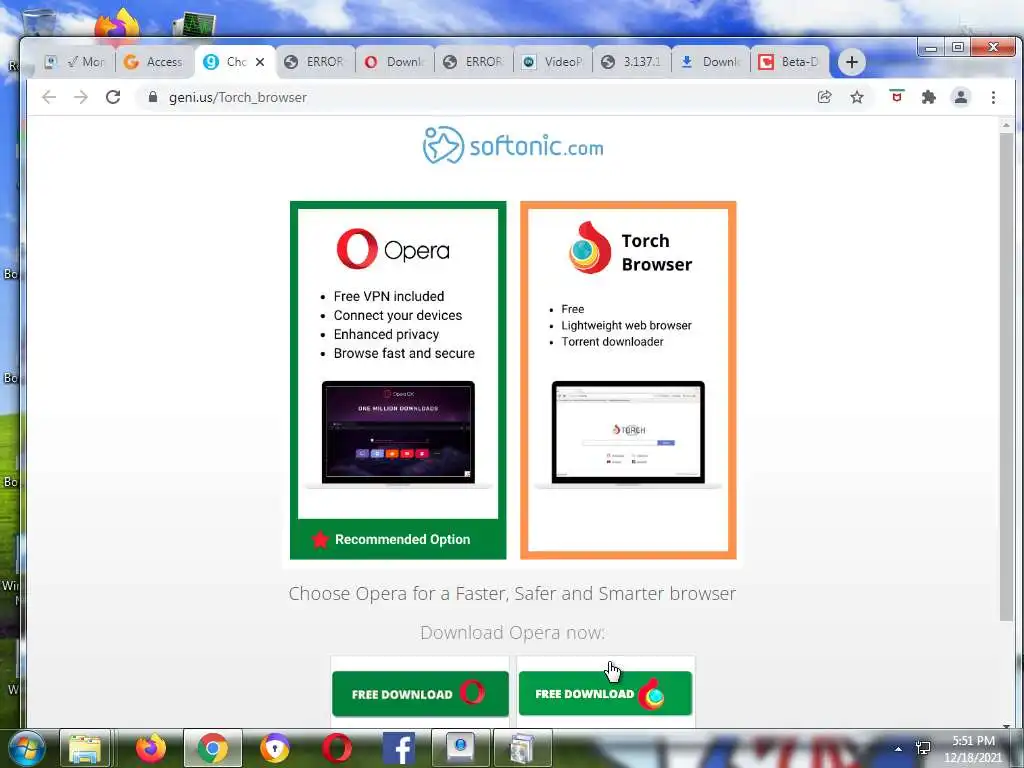
Task: Switch to the Access tab
Action: (153, 62)
